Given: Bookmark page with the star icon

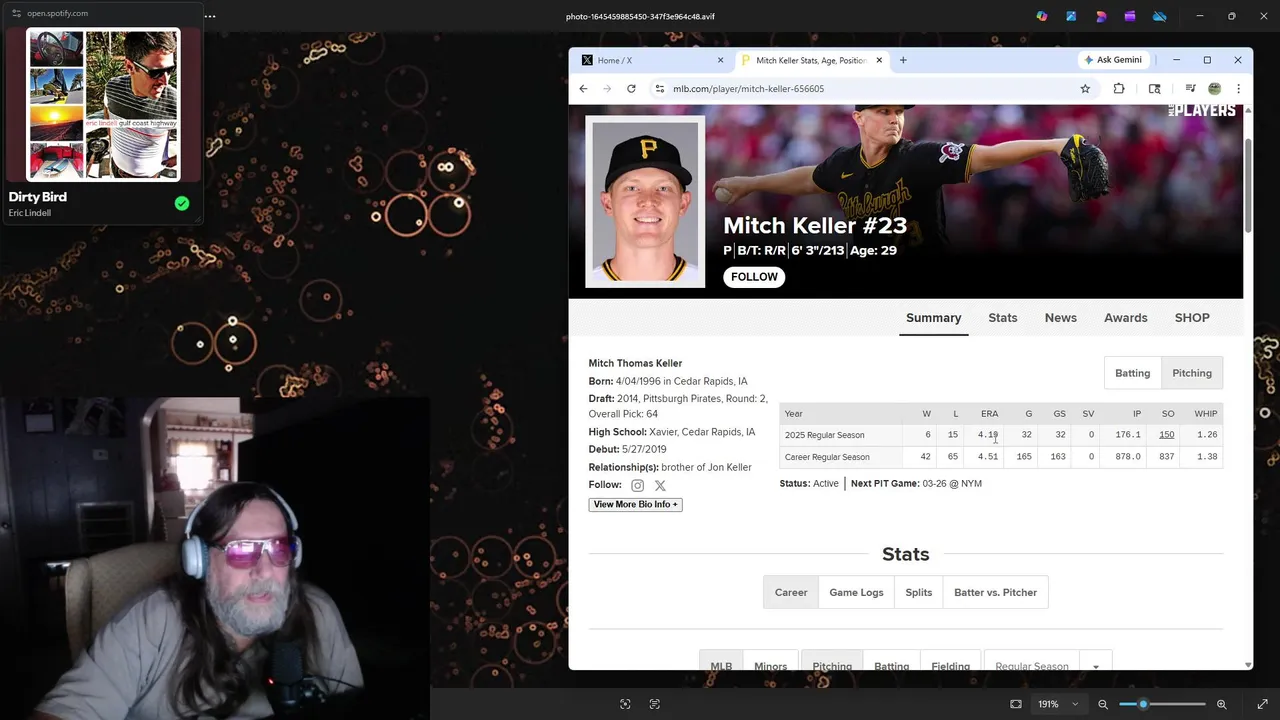Looking at the screenshot, I should point(1085,88).
